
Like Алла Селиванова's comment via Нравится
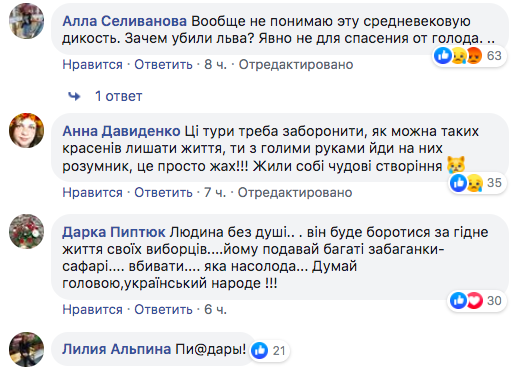click(x=92, y=64)
